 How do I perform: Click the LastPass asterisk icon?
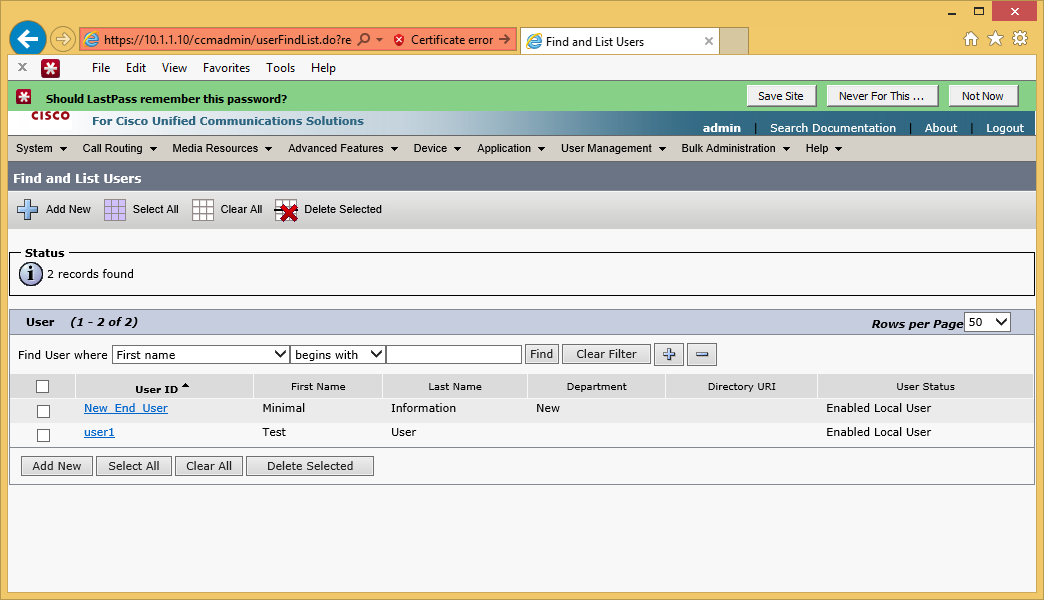coord(50,67)
